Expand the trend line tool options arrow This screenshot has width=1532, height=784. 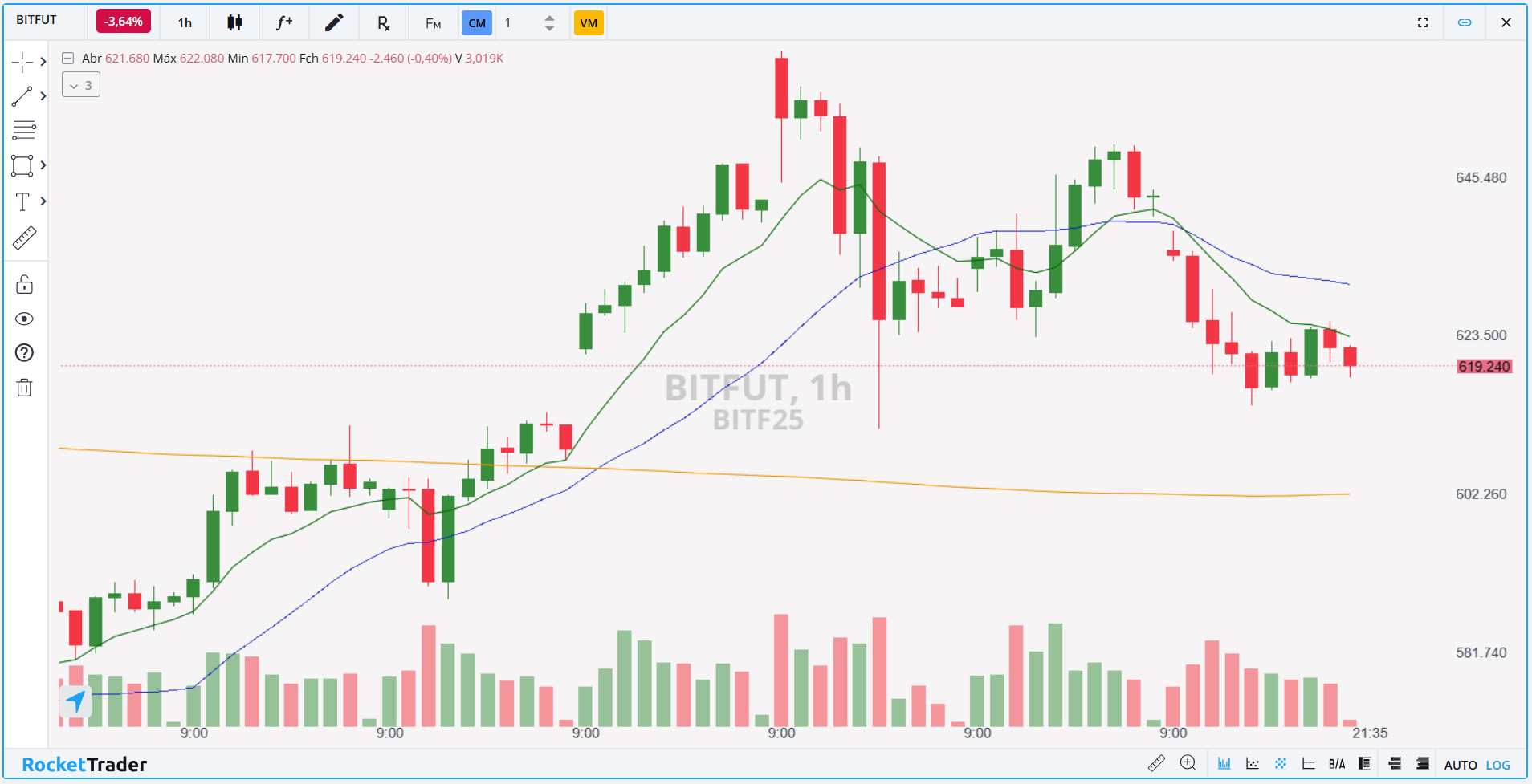click(43, 96)
